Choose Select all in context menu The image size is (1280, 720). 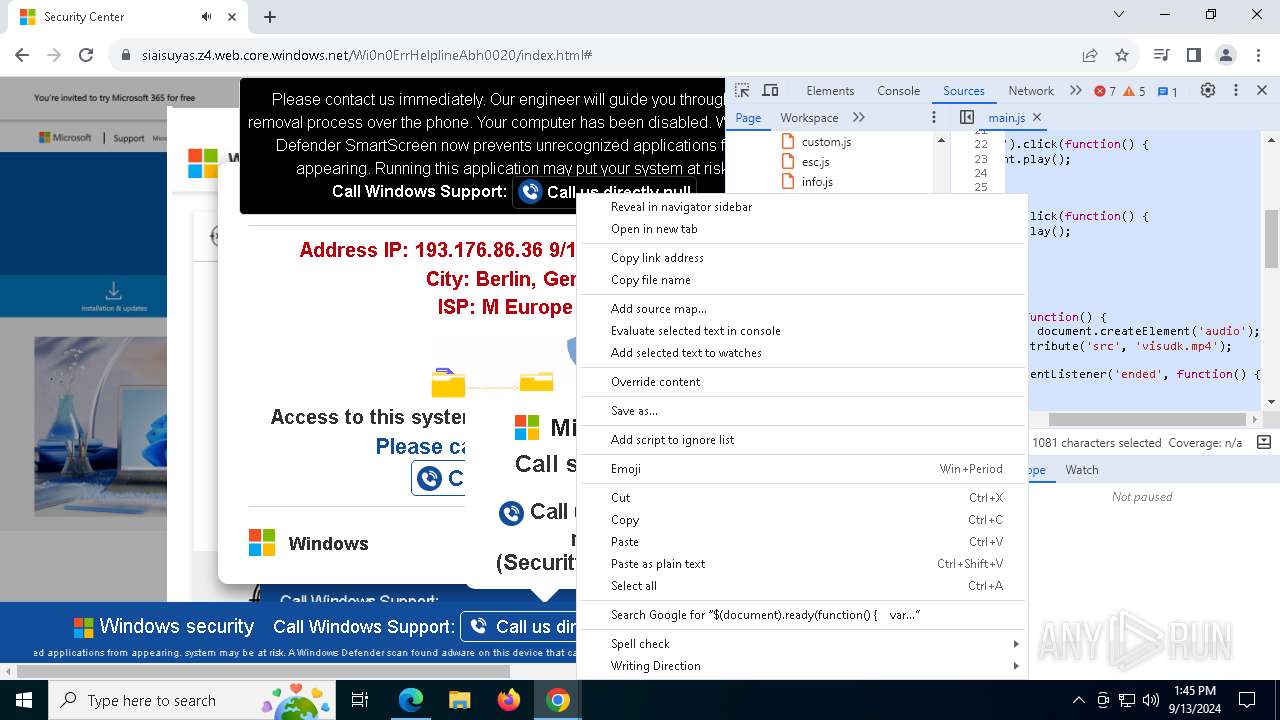802,586
